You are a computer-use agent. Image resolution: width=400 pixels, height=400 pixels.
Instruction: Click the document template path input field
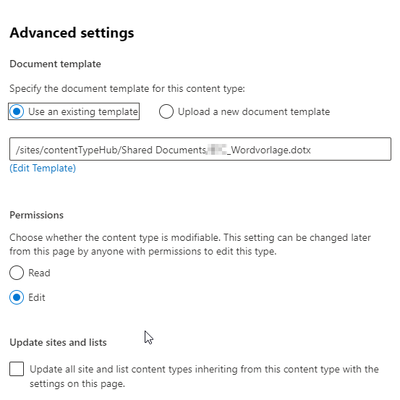click(x=200, y=149)
